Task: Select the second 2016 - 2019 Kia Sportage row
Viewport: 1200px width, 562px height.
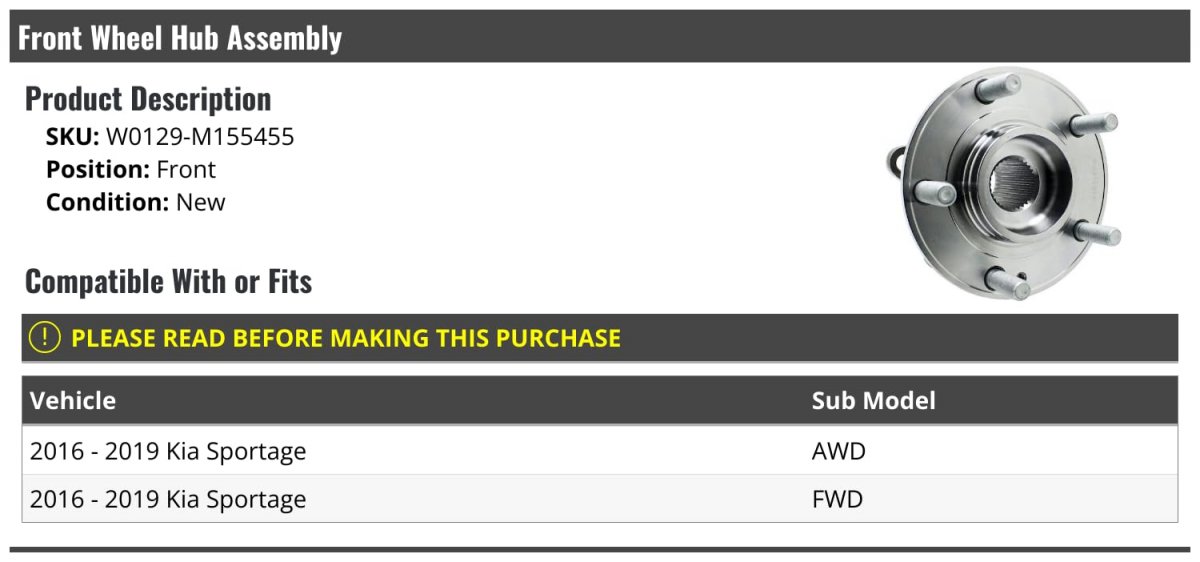Action: [x=168, y=499]
